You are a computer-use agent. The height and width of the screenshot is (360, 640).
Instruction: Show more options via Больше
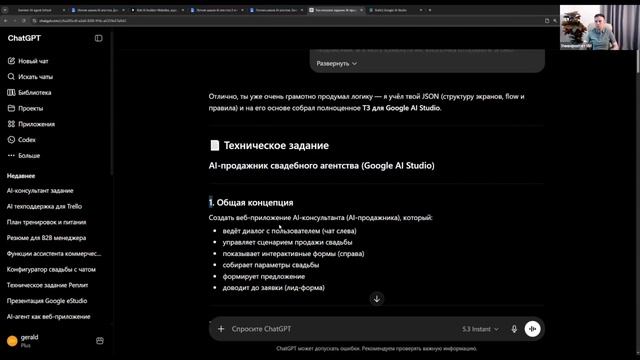pyautogui.click(x=24, y=156)
